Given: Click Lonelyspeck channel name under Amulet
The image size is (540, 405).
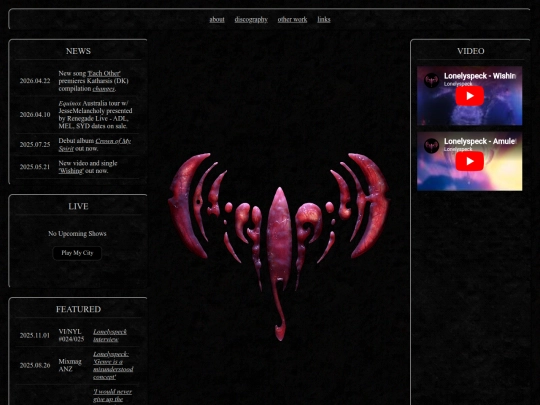Looking at the screenshot, I should 458,149.
